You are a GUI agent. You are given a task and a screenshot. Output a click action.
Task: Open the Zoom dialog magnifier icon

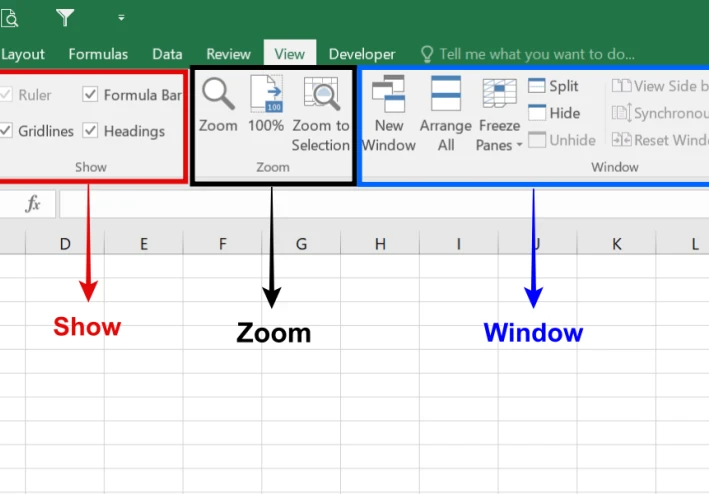pyautogui.click(x=218, y=94)
